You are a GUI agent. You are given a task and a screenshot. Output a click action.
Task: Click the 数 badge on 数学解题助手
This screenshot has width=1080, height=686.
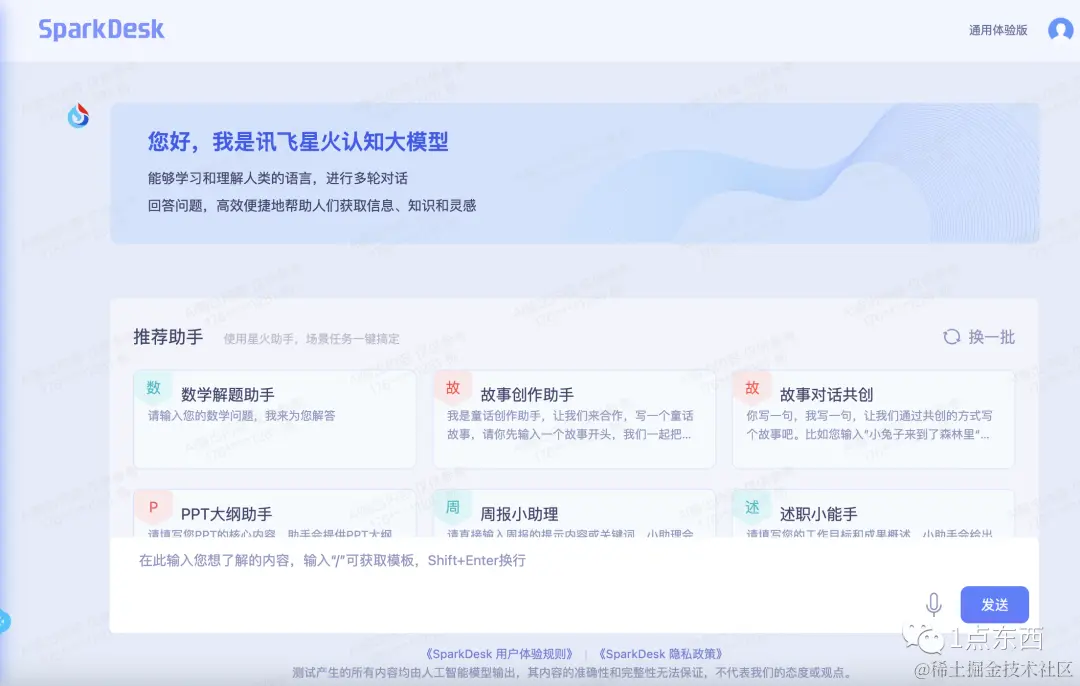(x=153, y=387)
